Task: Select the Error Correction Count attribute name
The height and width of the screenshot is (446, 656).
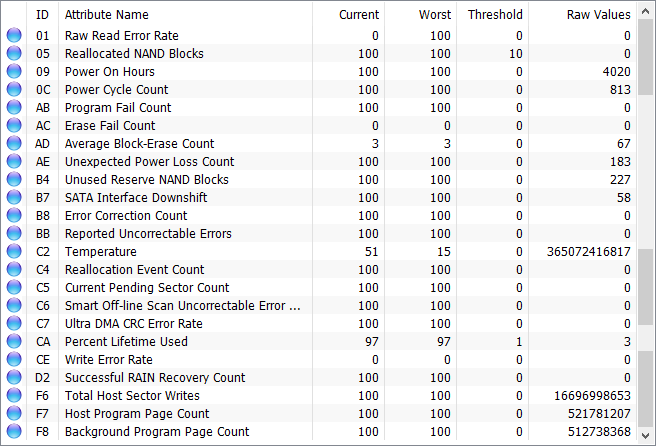Action: click(126, 215)
